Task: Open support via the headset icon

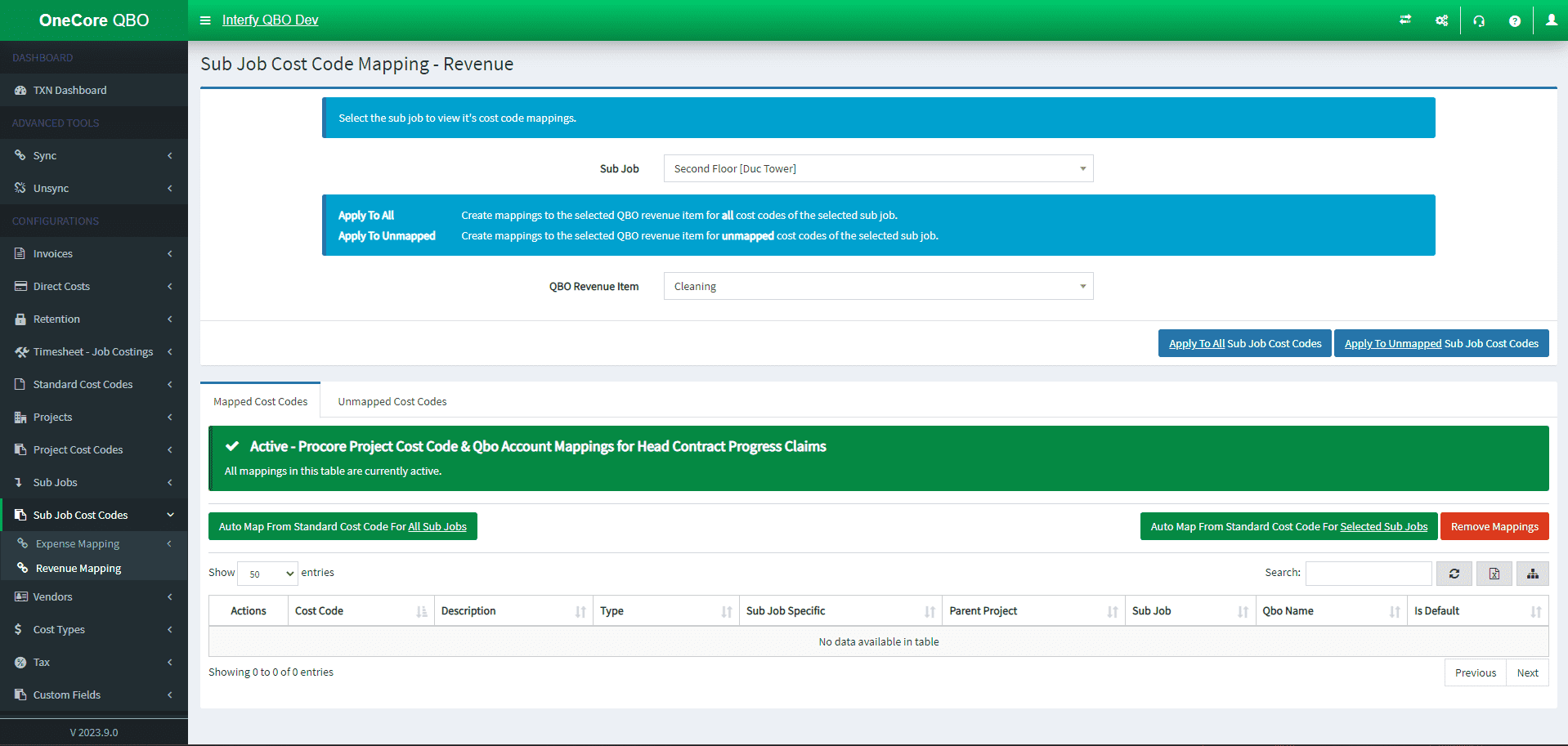Action: pyautogui.click(x=1479, y=20)
